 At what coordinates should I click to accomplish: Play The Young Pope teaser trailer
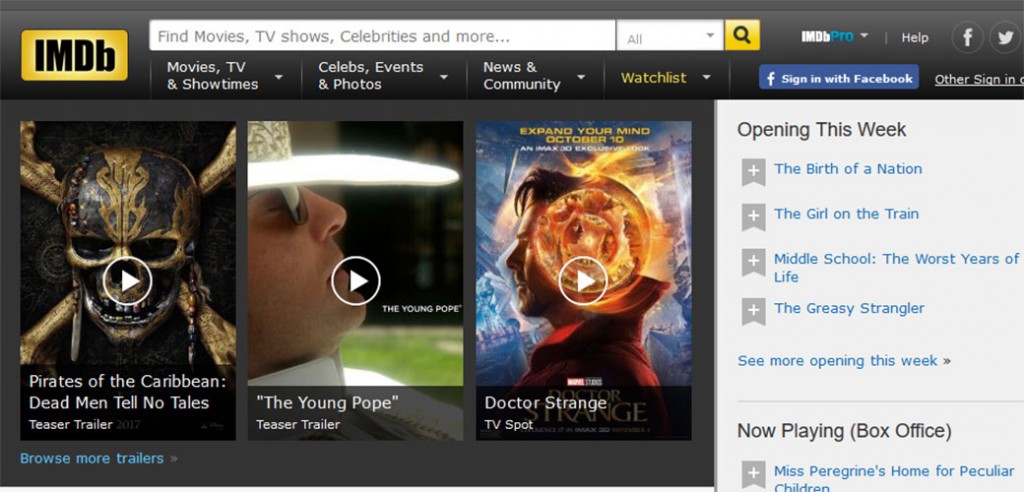(356, 281)
